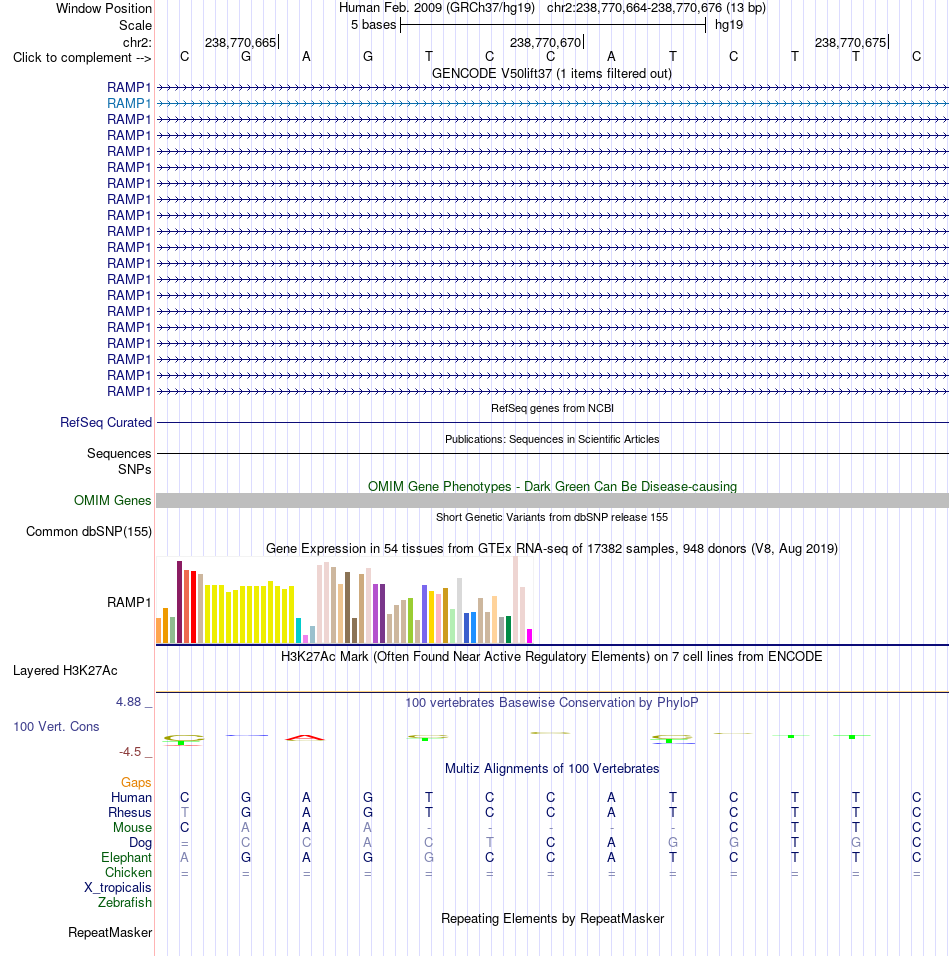Click 'Publications: Sequences in Scientific Articles' title

(552, 439)
